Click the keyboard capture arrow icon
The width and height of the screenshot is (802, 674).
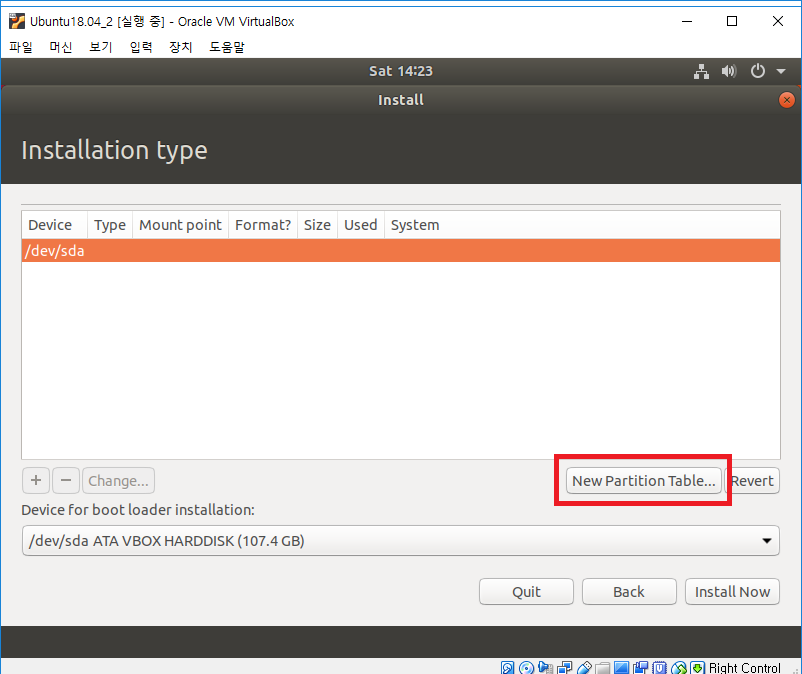tap(698, 667)
